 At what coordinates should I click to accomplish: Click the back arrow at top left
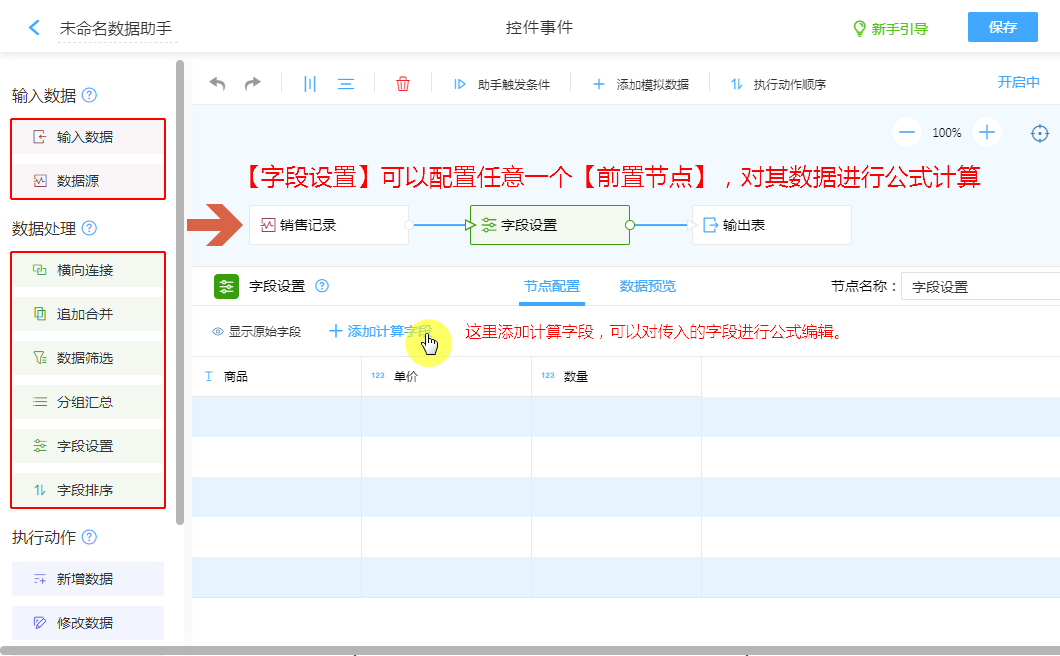click(x=35, y=28)
